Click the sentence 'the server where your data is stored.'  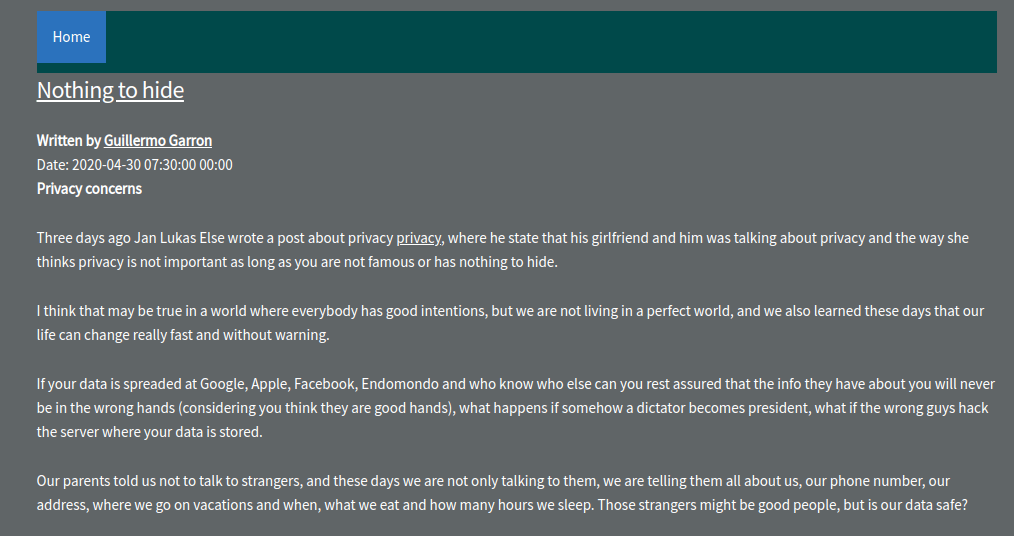pos(149,432)
